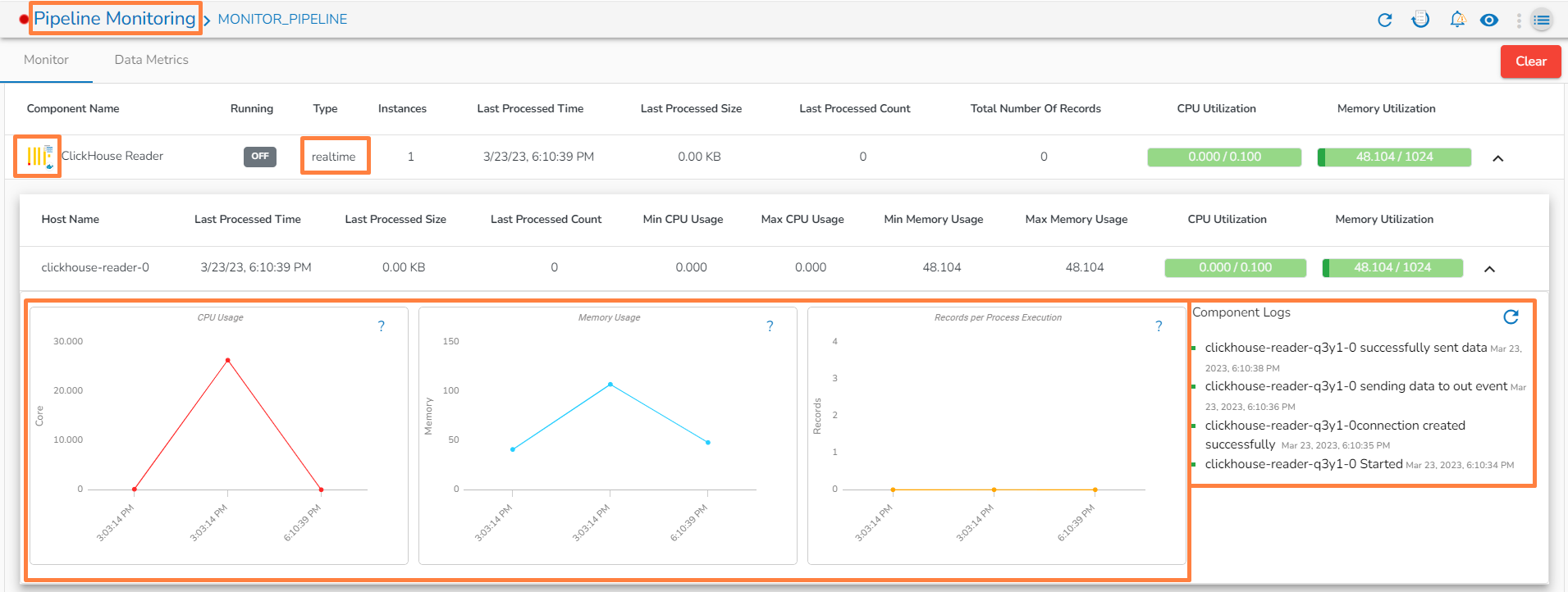The width and height of the screenshot is (1568, 592).
Task: Open the three-dot more options menu
Action: point(1519,20)
